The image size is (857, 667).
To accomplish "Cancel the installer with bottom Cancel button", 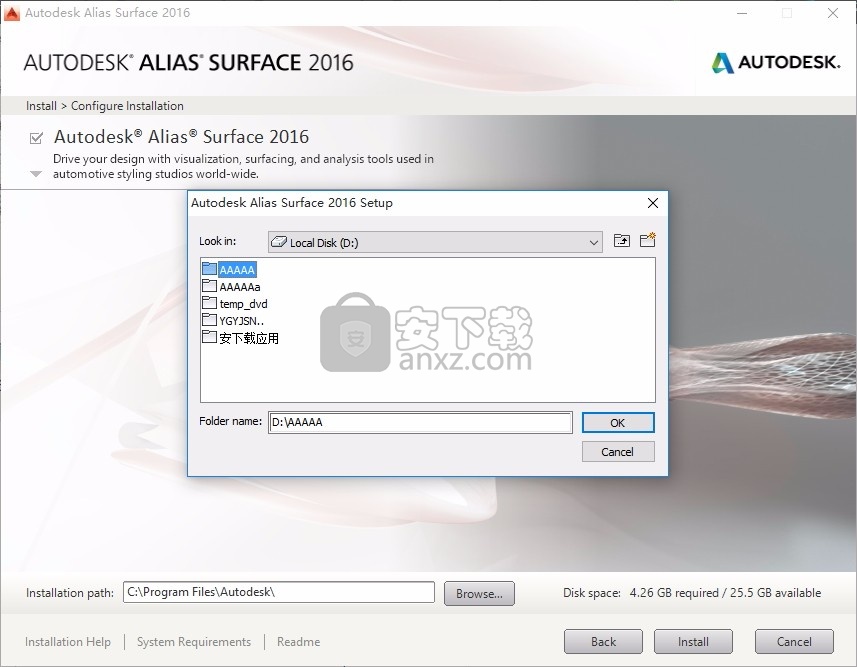I will (x=794, y=641).
